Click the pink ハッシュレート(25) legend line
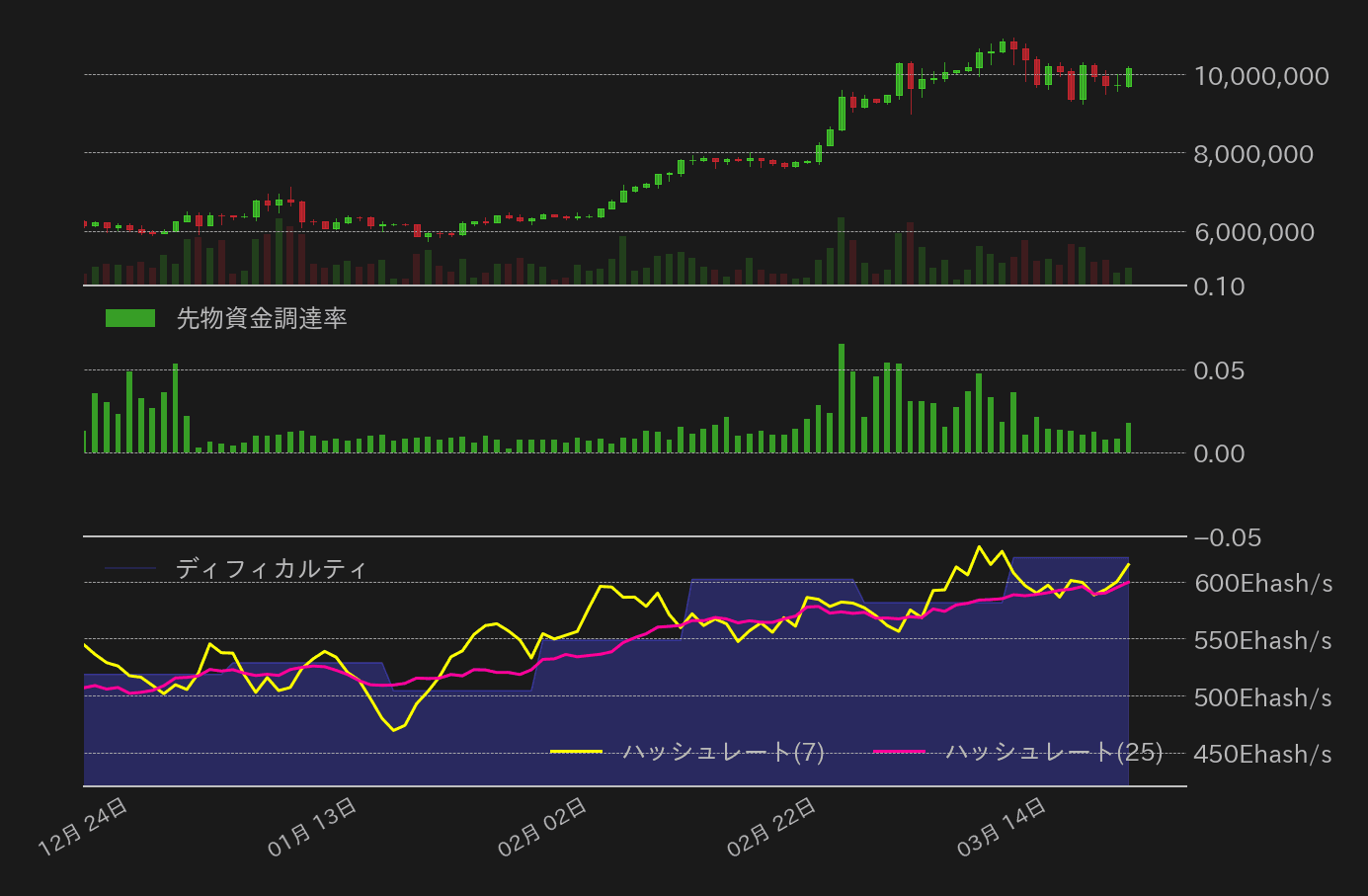Image resolution: width=1368 pixels, height=896 pixels. (899, 752)
